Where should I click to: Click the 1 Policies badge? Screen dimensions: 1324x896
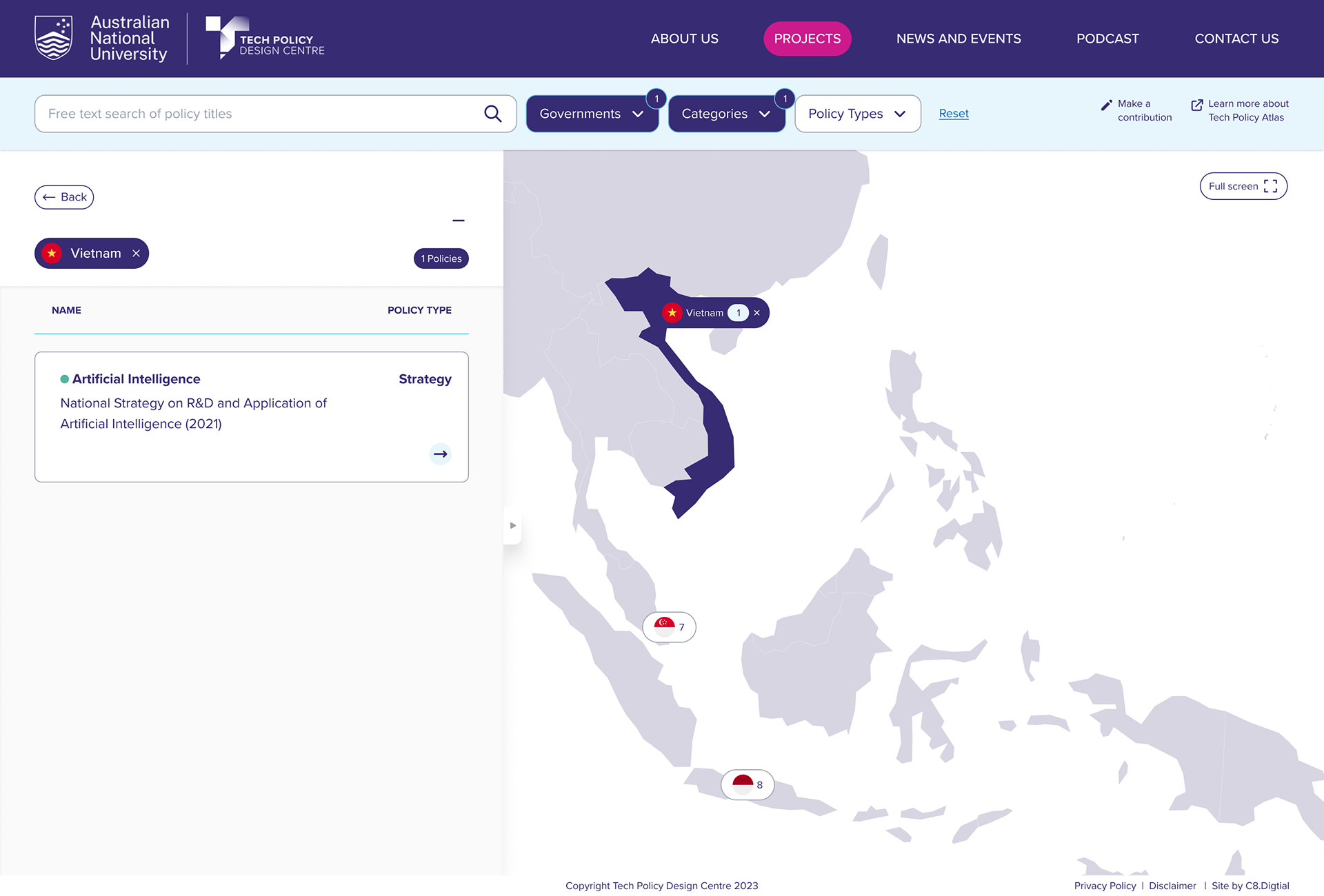click(441, 258)
